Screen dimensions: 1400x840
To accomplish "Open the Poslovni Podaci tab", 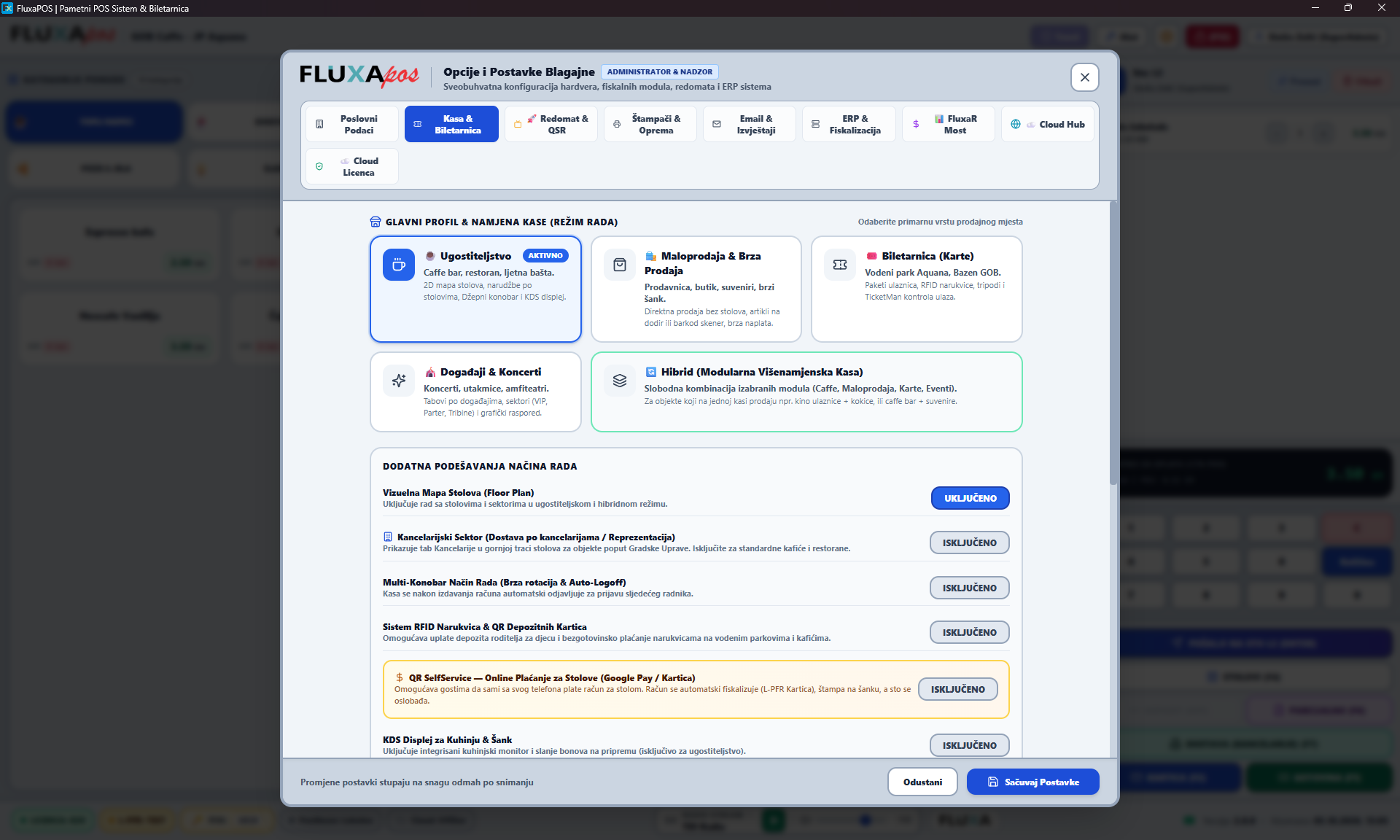I will (352, 124).
